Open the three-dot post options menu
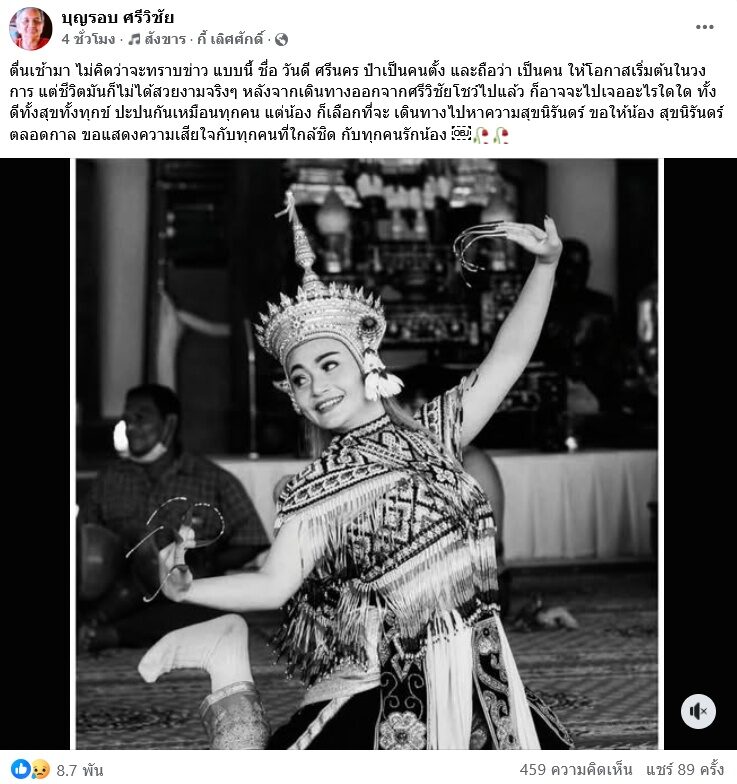The width and height of the screenshot is (737, 784). click(704, 27)
